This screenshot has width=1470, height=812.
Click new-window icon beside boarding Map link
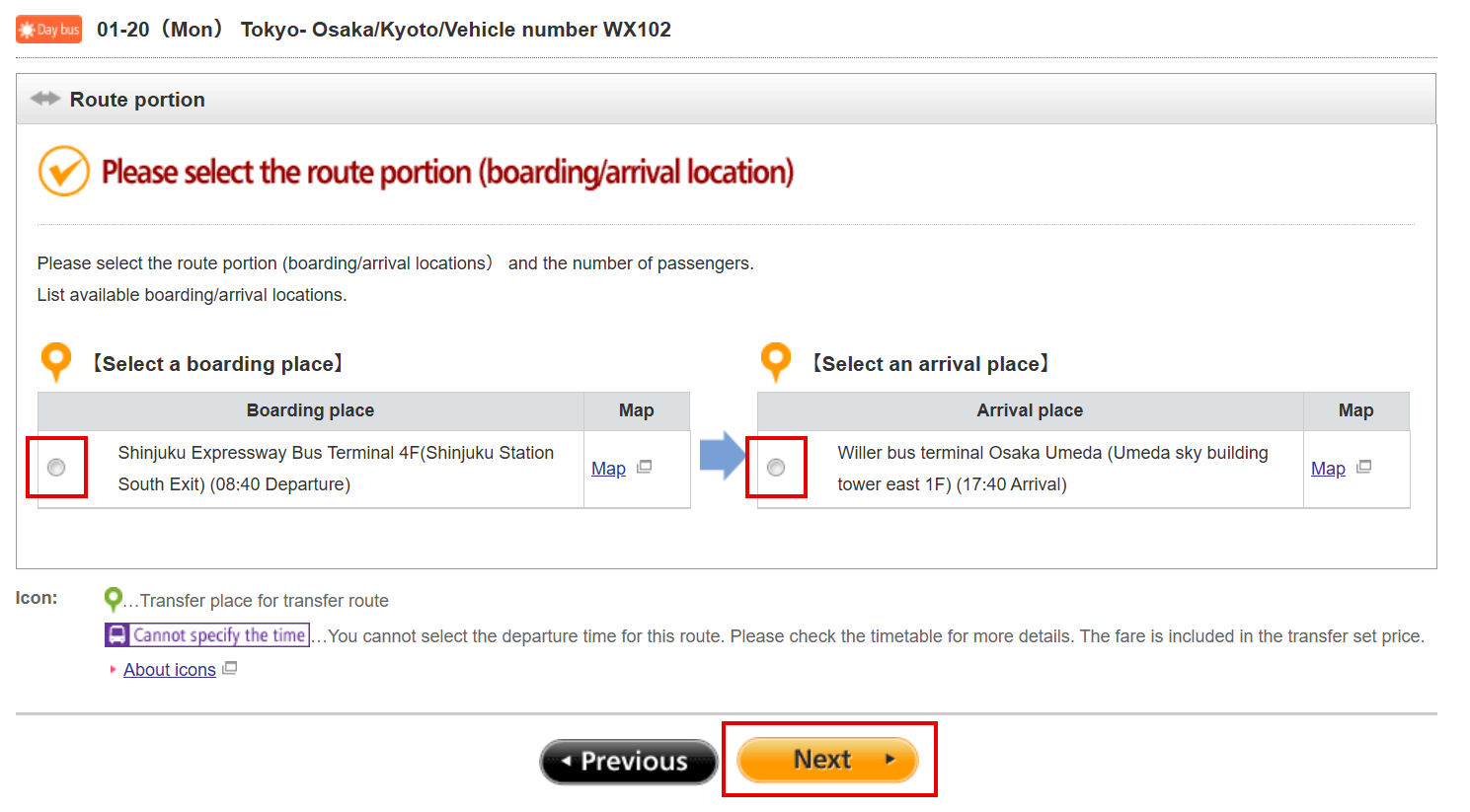tap(645, 467)
